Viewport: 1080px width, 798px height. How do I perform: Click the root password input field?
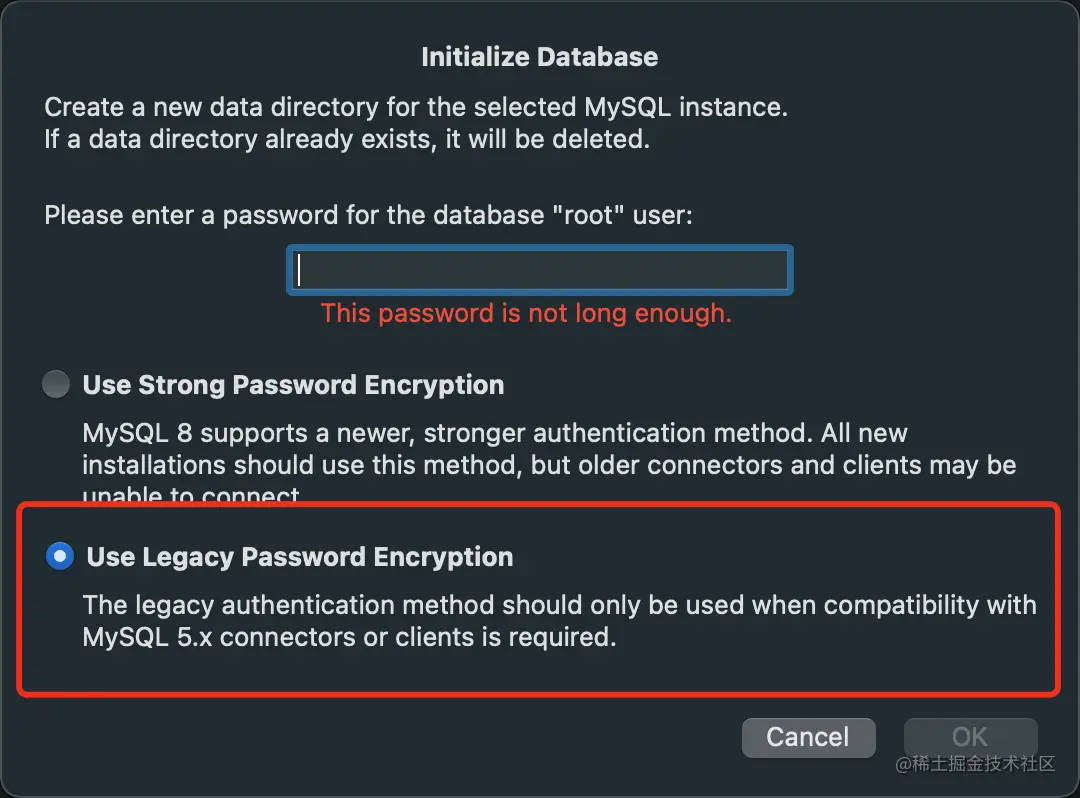pos(540,270)
